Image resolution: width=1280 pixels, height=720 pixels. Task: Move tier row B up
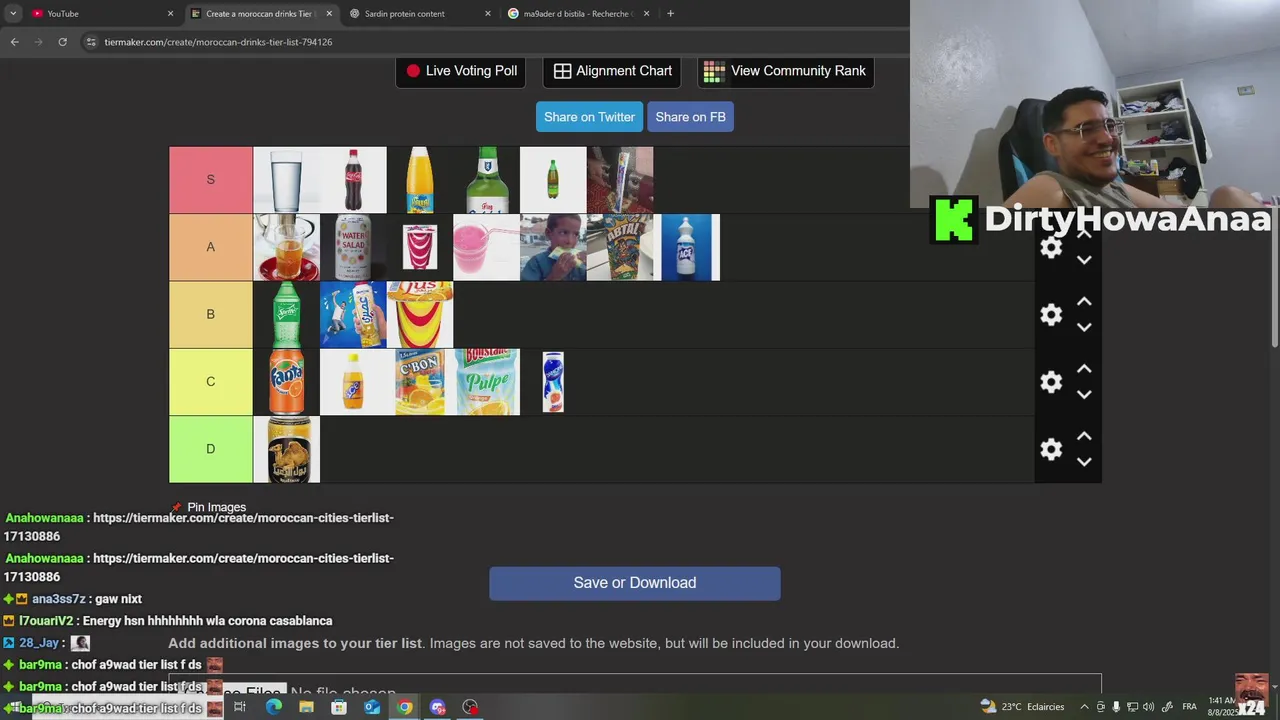pyautogui.click(x=1084, y=301)
